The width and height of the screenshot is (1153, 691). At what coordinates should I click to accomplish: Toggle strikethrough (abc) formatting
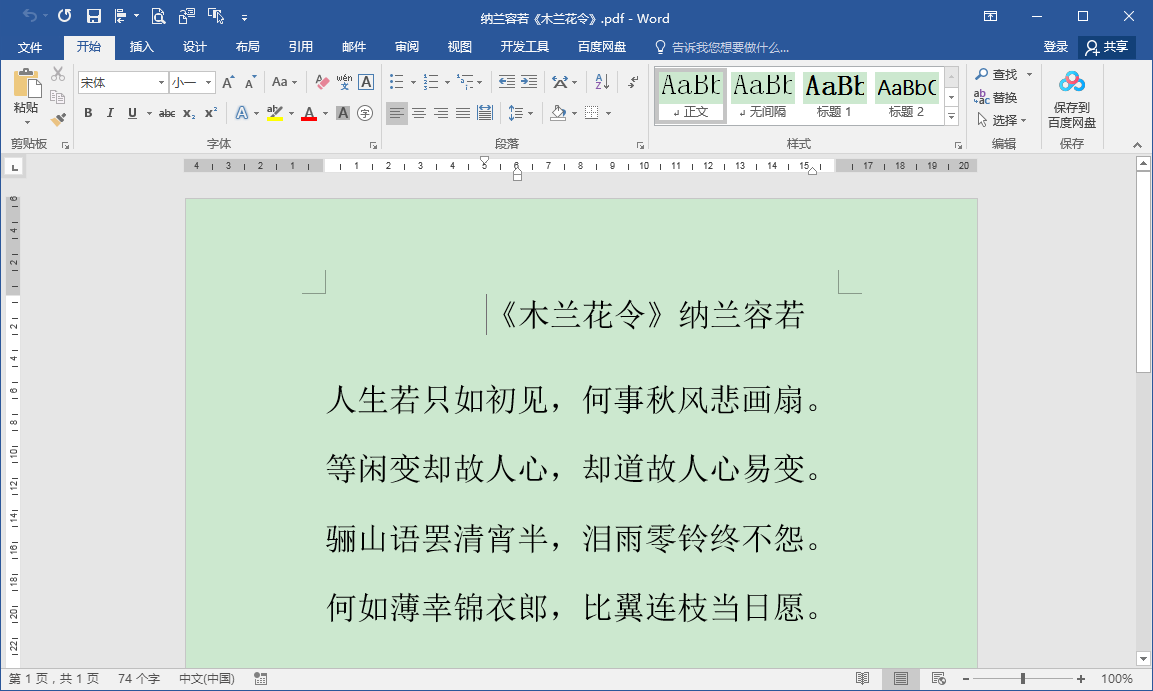167,113
